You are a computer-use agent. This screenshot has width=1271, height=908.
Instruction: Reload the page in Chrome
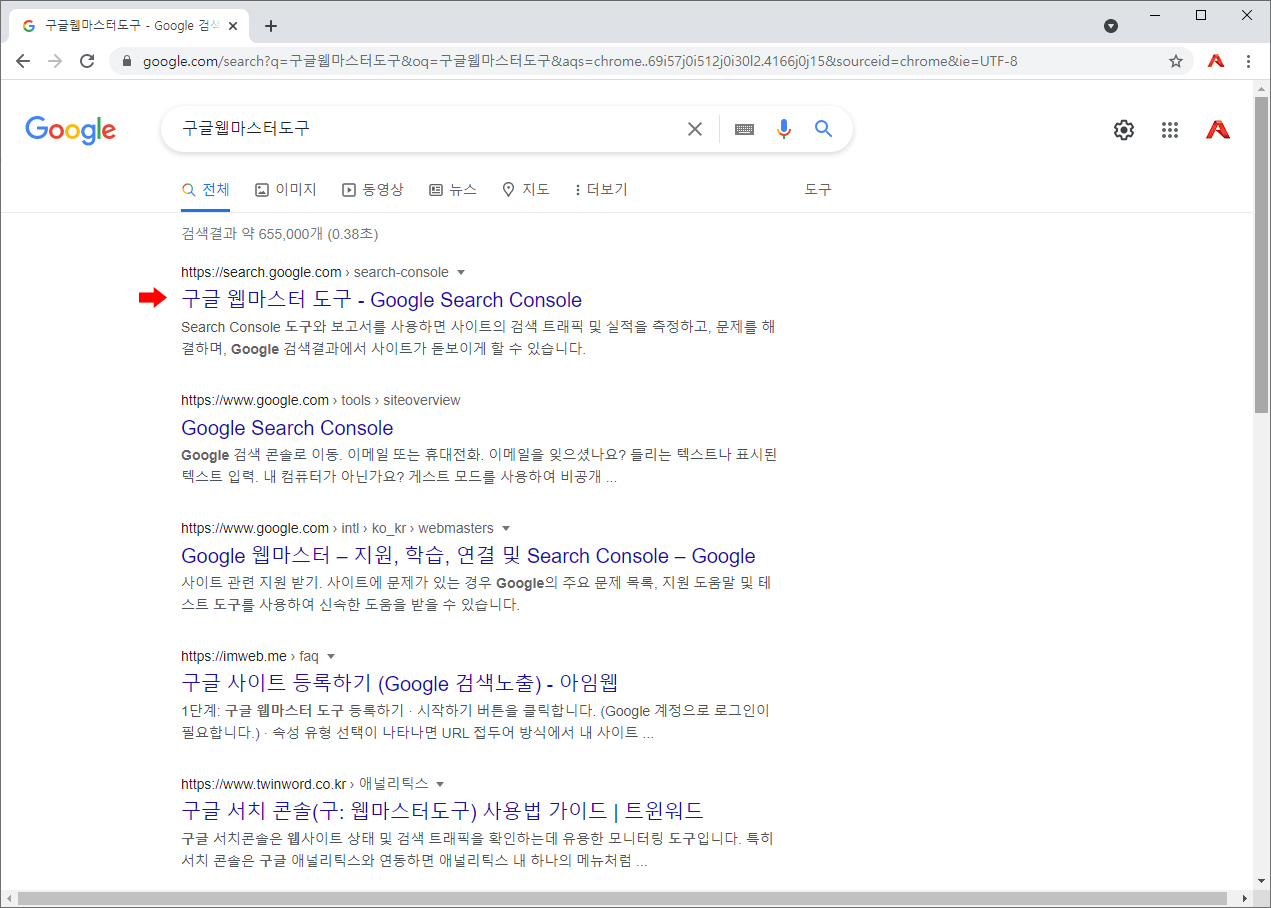coord(87,61)
